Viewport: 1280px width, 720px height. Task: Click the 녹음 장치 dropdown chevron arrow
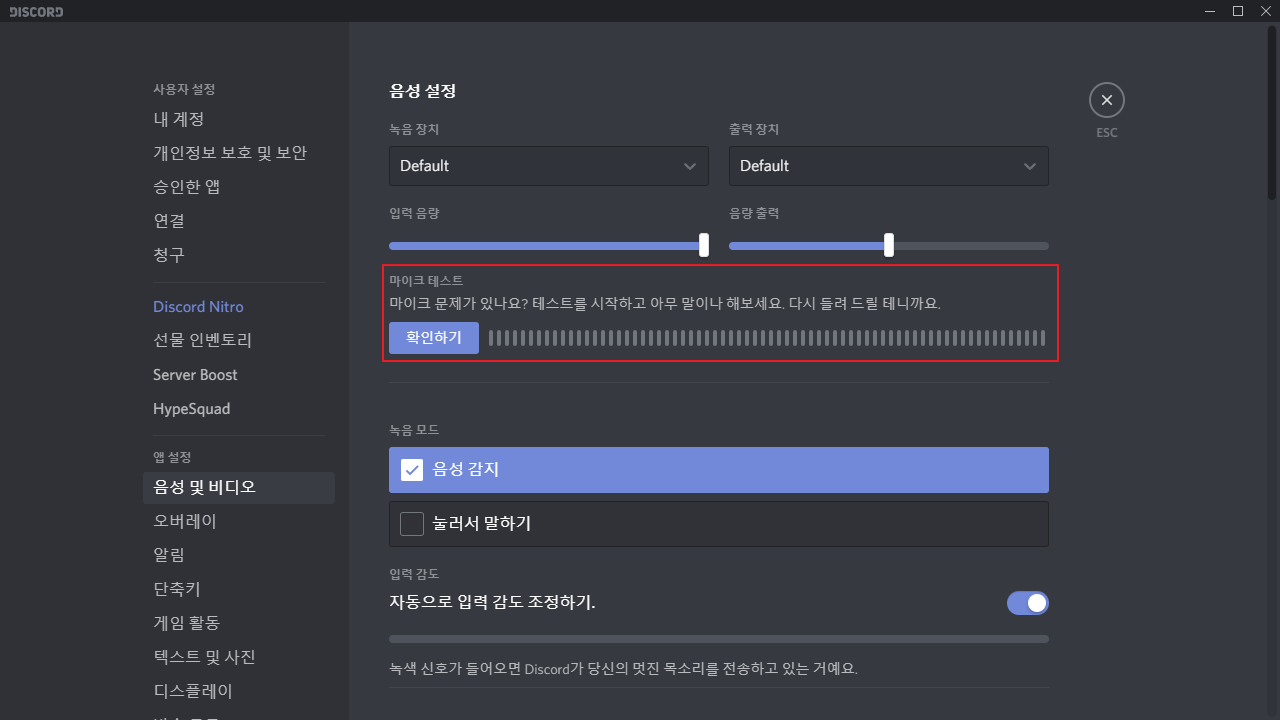[x=690, y=166]
